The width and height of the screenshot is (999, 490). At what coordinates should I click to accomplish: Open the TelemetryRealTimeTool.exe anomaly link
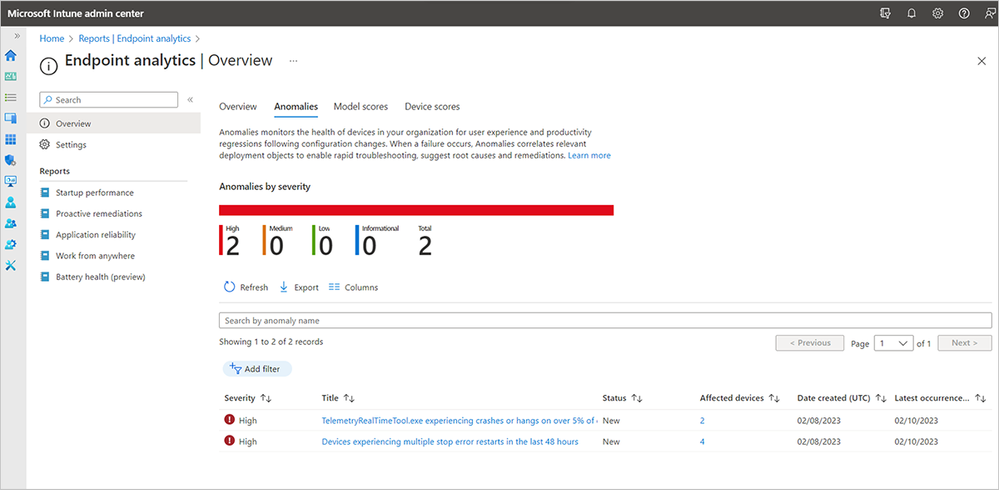(x=459, y=421)
